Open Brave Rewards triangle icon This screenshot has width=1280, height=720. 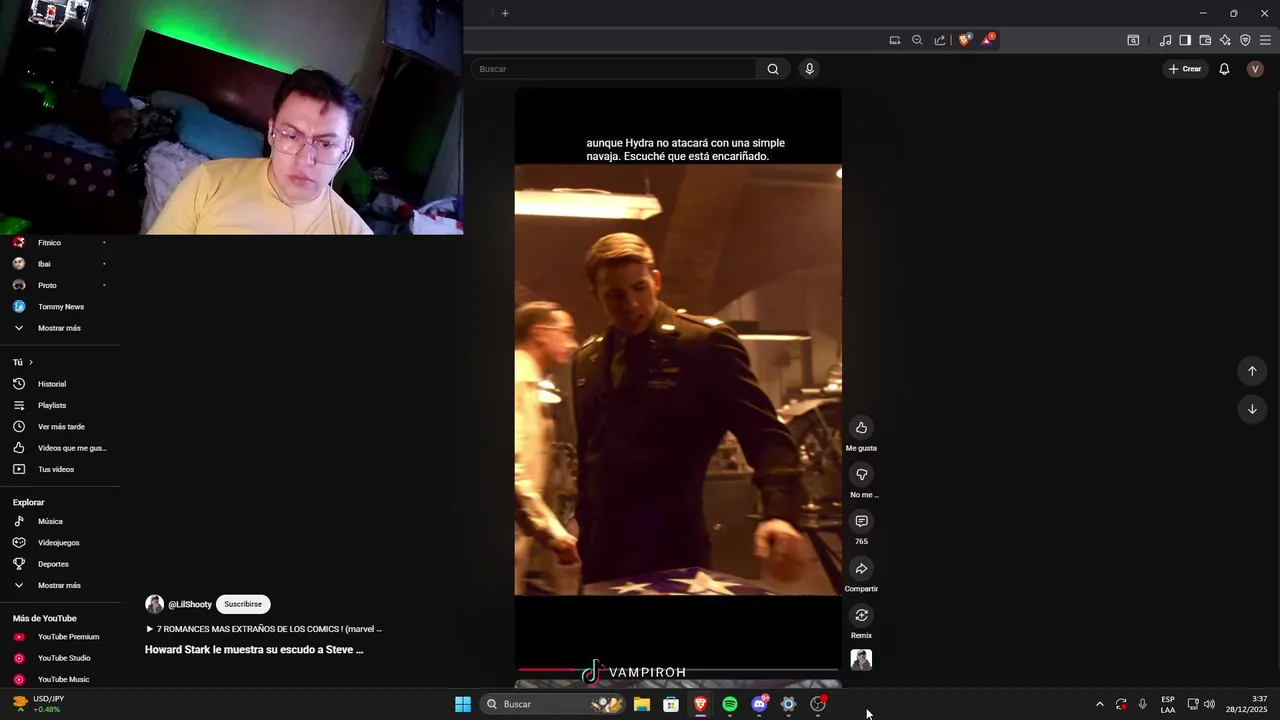(988, 40)
